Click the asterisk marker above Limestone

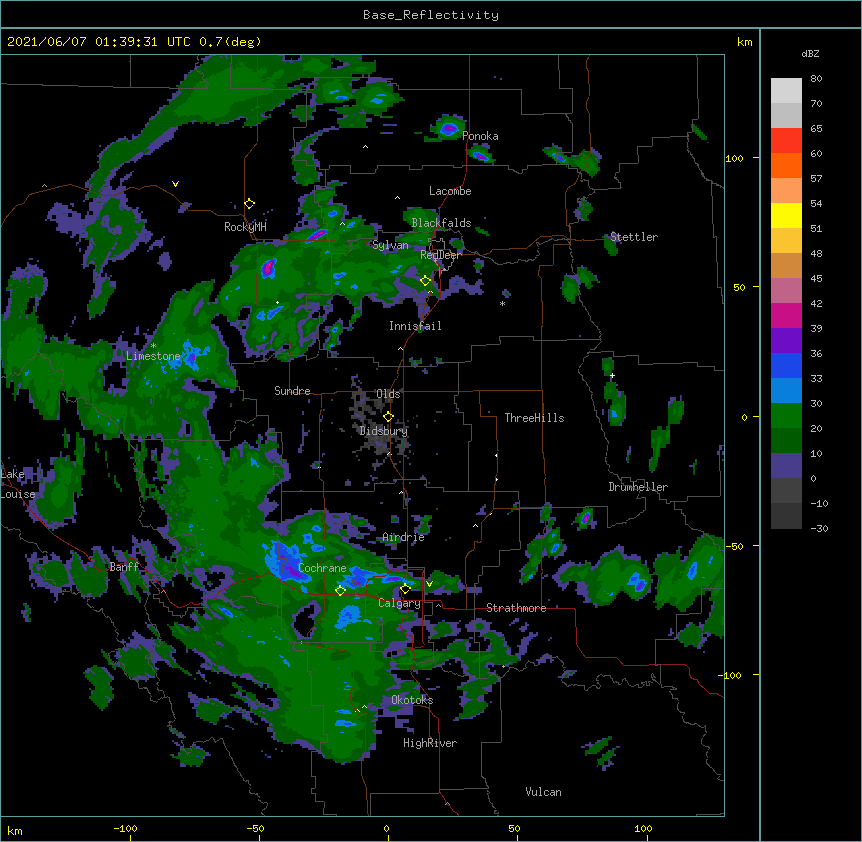pyautogui.click(x=153, y=346)
